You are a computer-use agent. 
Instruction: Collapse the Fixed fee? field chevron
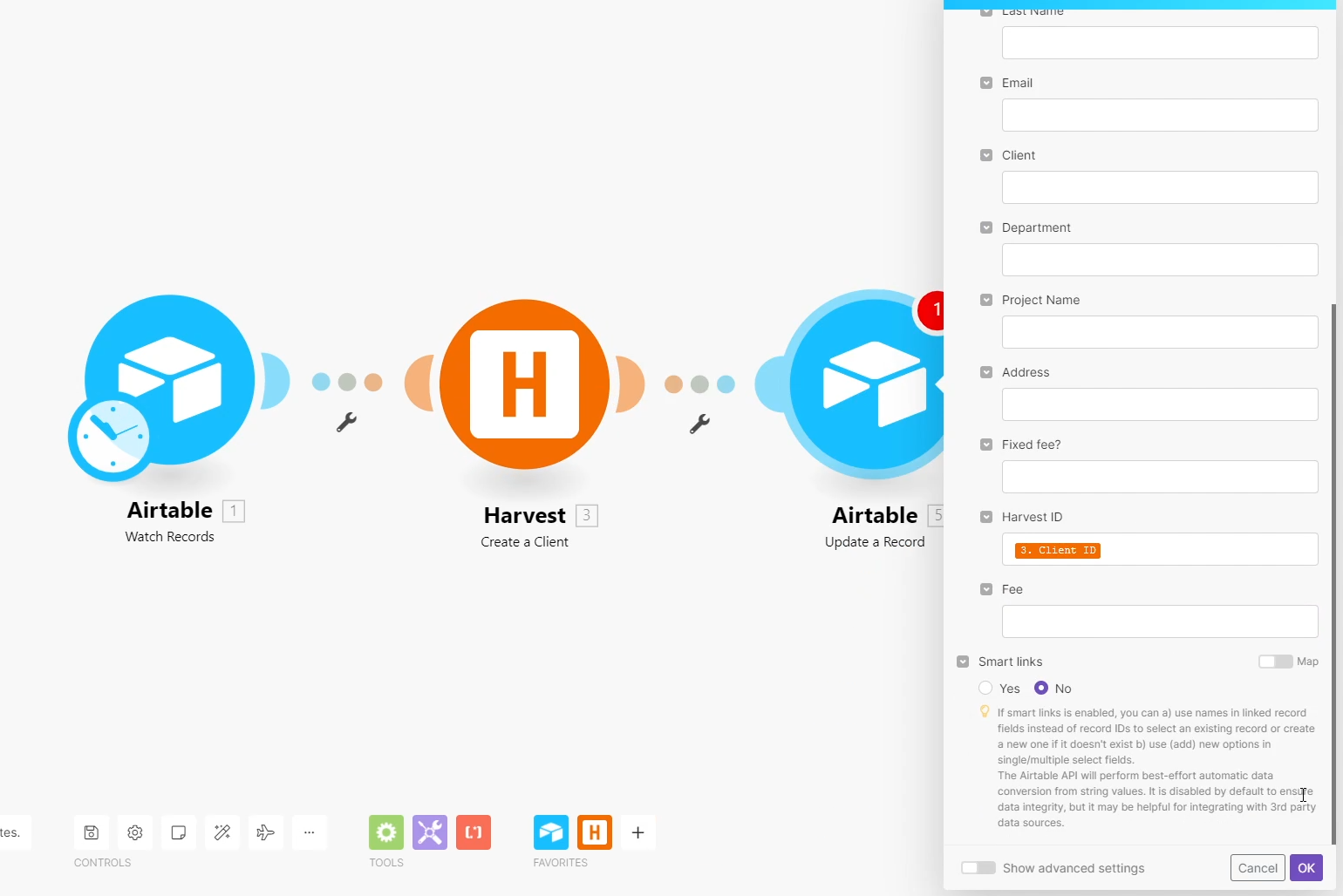pos(986,445)
